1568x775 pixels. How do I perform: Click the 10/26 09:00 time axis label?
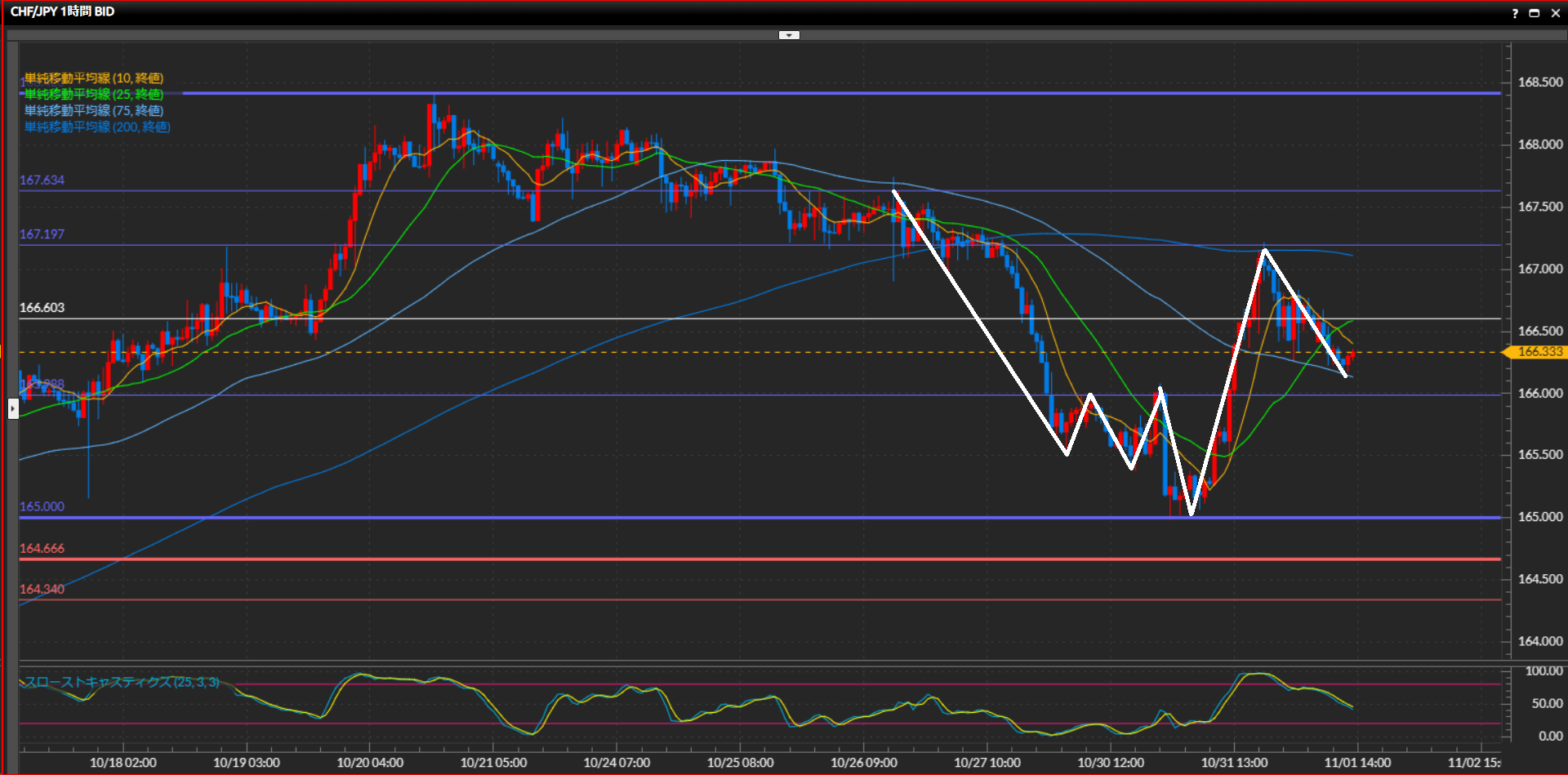click(x=863, y=763)
